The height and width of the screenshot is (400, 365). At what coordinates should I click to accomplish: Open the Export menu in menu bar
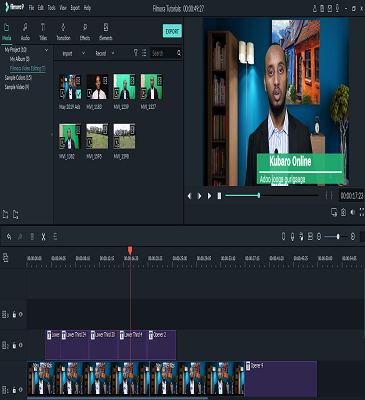click(75, 8)
